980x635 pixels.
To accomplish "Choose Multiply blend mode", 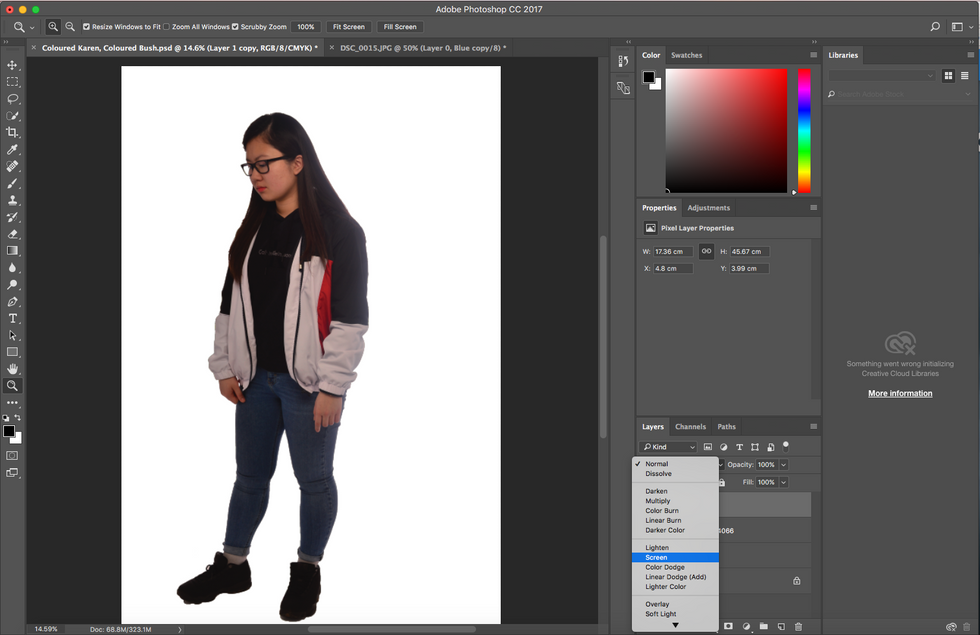I will click(x=675, y=501).
